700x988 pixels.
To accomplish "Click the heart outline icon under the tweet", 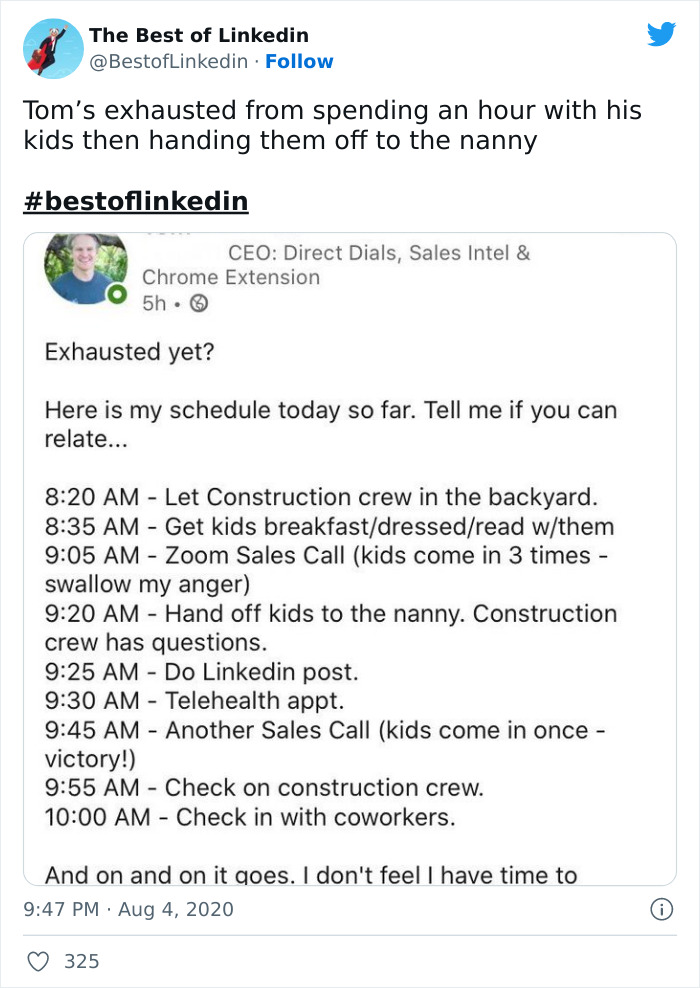I will coord(38,961).
